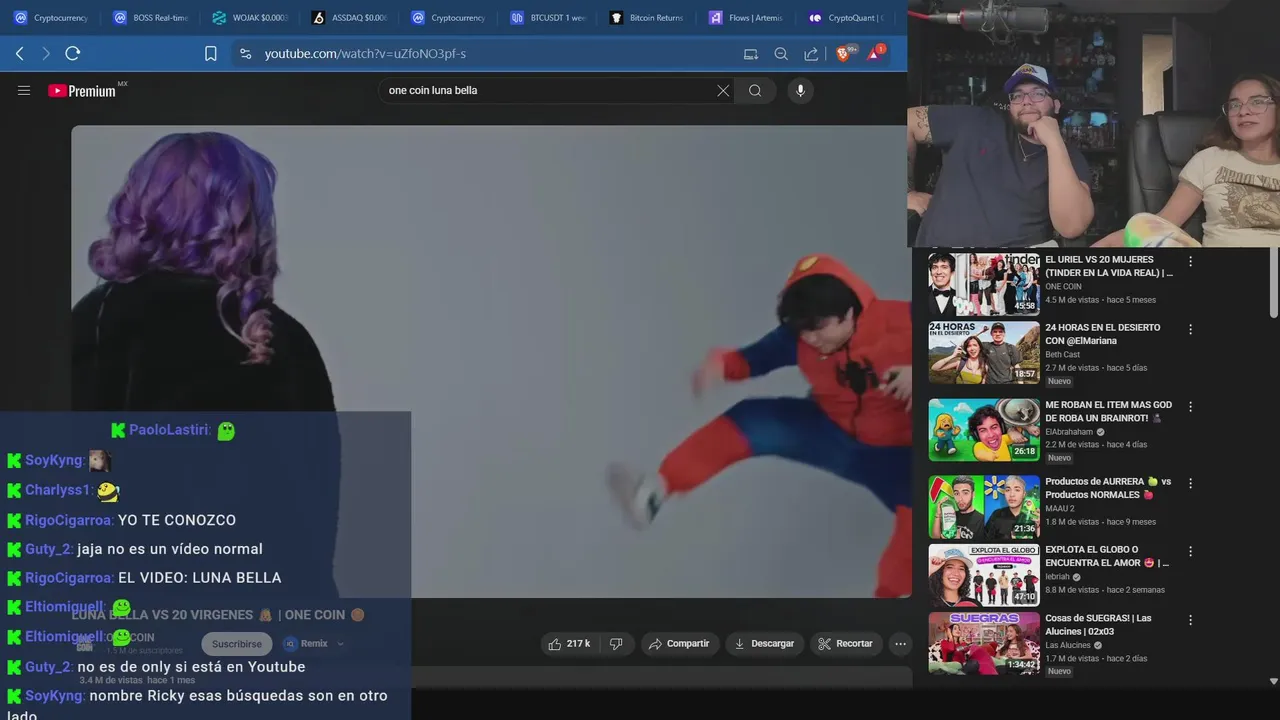Screen dimensions: 1280x720
Task: Open the ONE COIN channel link in sidebar
Action: coord(1063,286)
